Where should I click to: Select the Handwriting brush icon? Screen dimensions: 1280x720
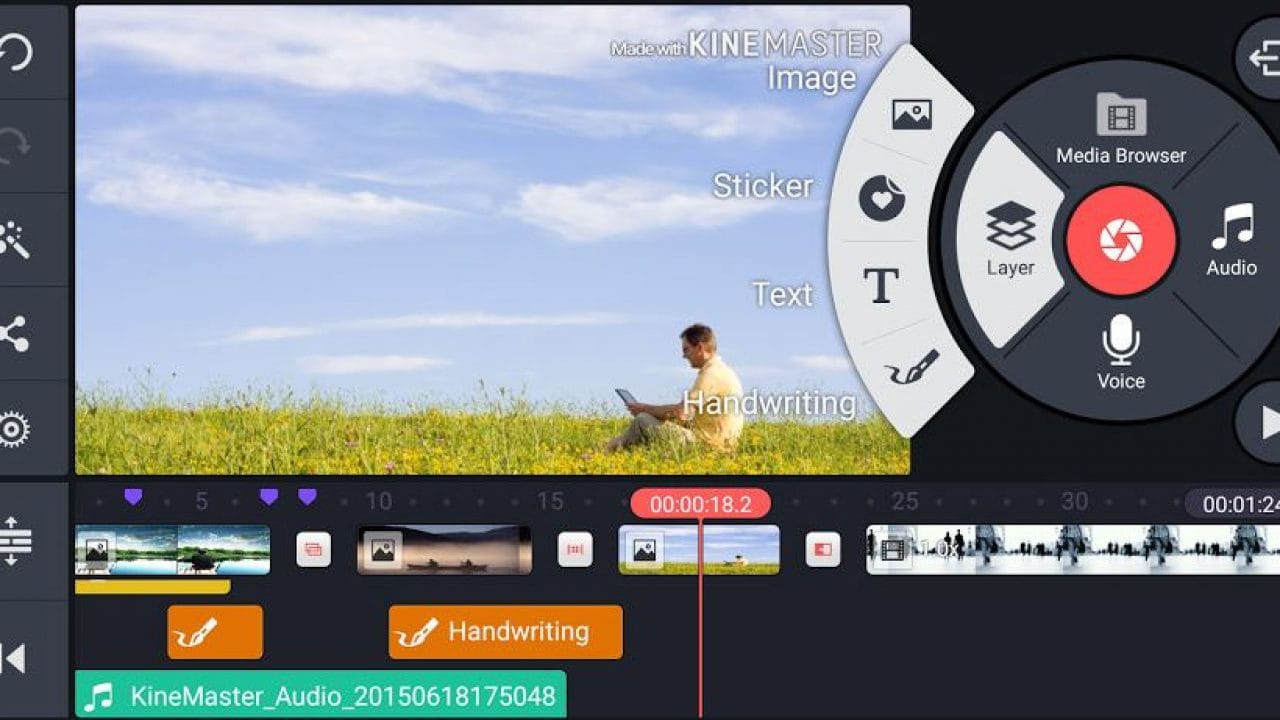(x=912, y=368)
